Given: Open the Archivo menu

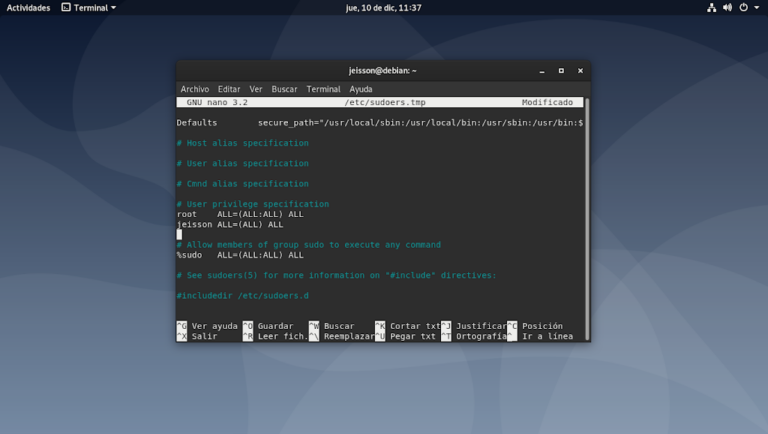Looking at the screenshot, I should click(194, 89).
